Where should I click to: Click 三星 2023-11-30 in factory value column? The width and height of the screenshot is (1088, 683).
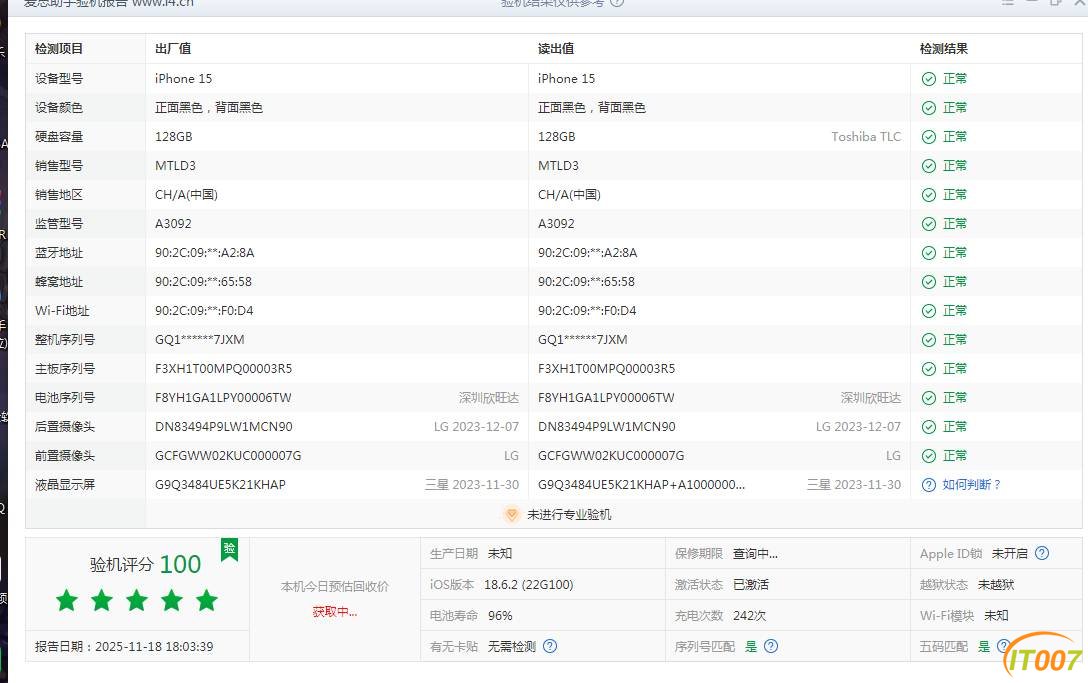[472, 484]
